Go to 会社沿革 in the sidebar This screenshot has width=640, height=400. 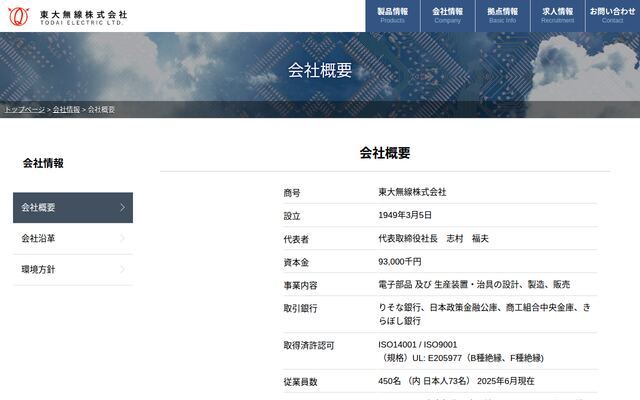[x=73, y=238]
